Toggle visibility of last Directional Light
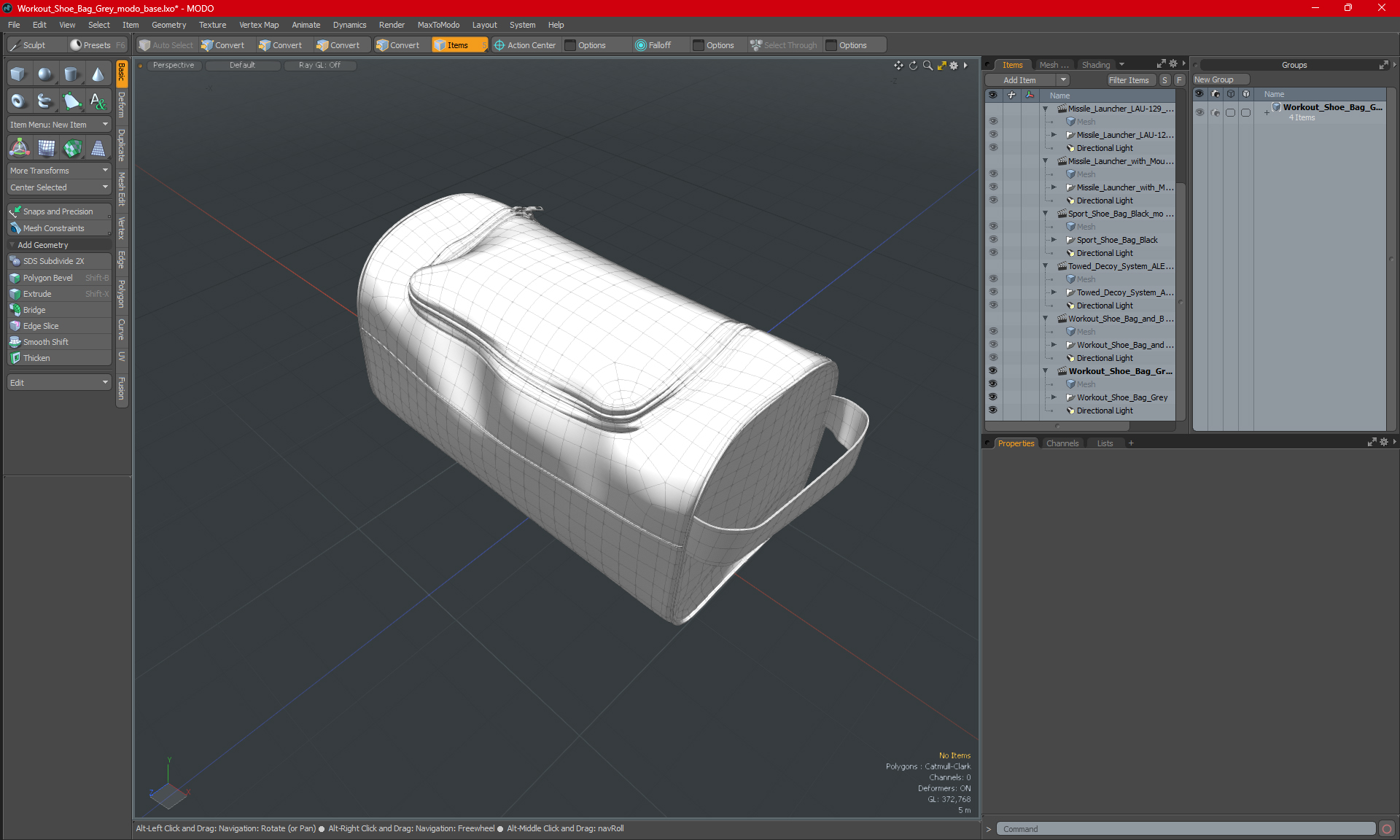The width and height of the screenshot is (1400, 840). click(x=992, y=410)
